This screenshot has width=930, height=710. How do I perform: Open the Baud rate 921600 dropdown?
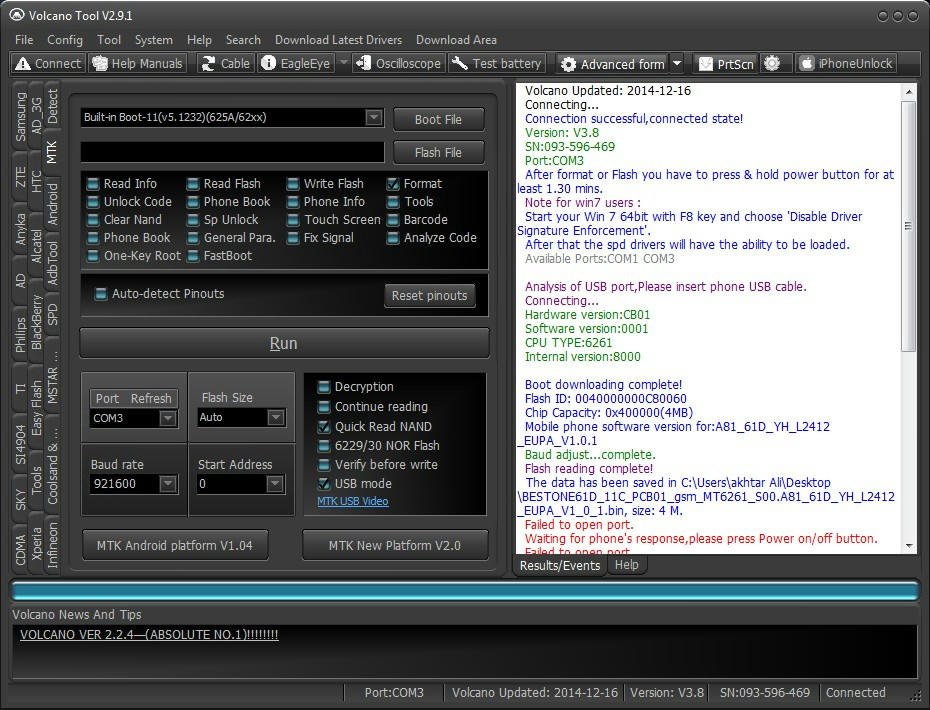point(168,484)
